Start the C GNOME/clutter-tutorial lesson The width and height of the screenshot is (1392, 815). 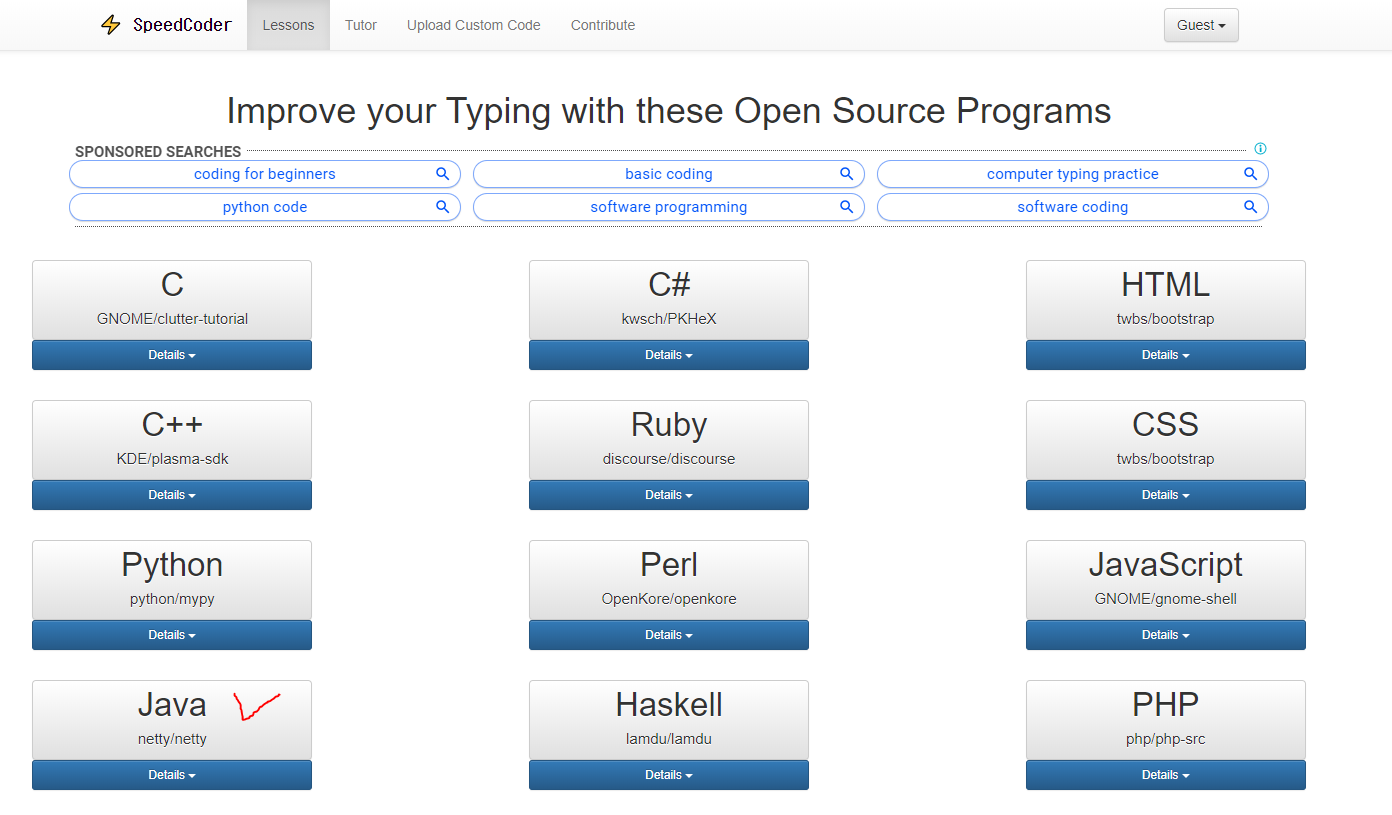(x=172, y=300)
